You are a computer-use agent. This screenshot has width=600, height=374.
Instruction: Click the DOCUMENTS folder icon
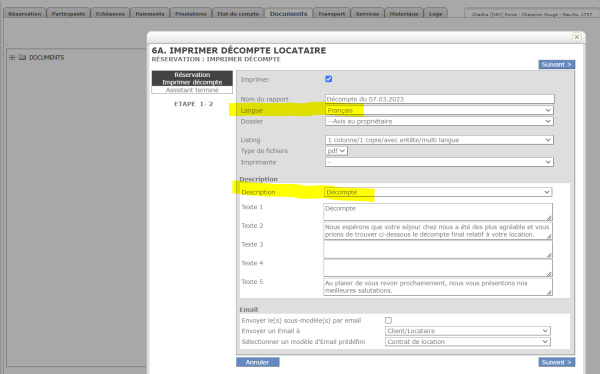click(22, 57)
